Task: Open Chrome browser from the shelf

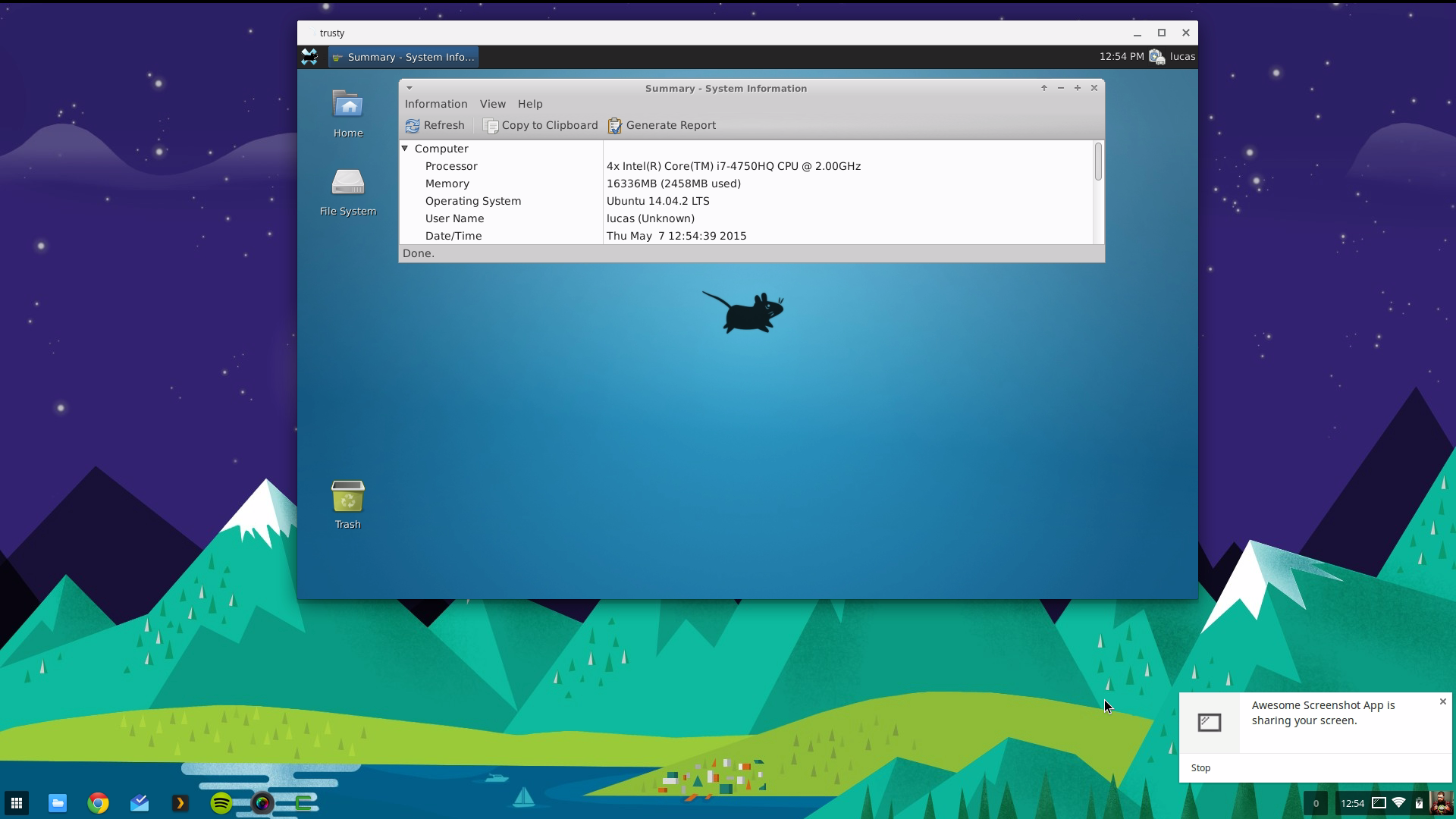Action: tap(98, 803)
